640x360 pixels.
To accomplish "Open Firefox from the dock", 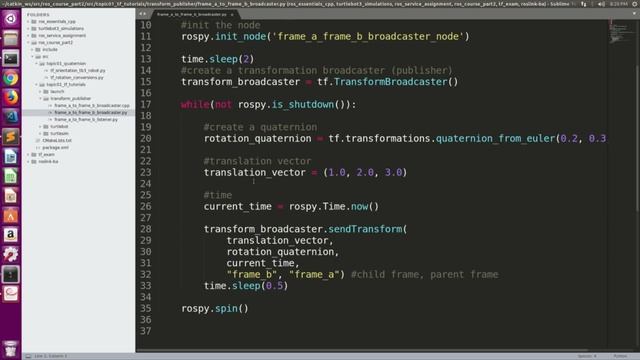I will [11, 98].
